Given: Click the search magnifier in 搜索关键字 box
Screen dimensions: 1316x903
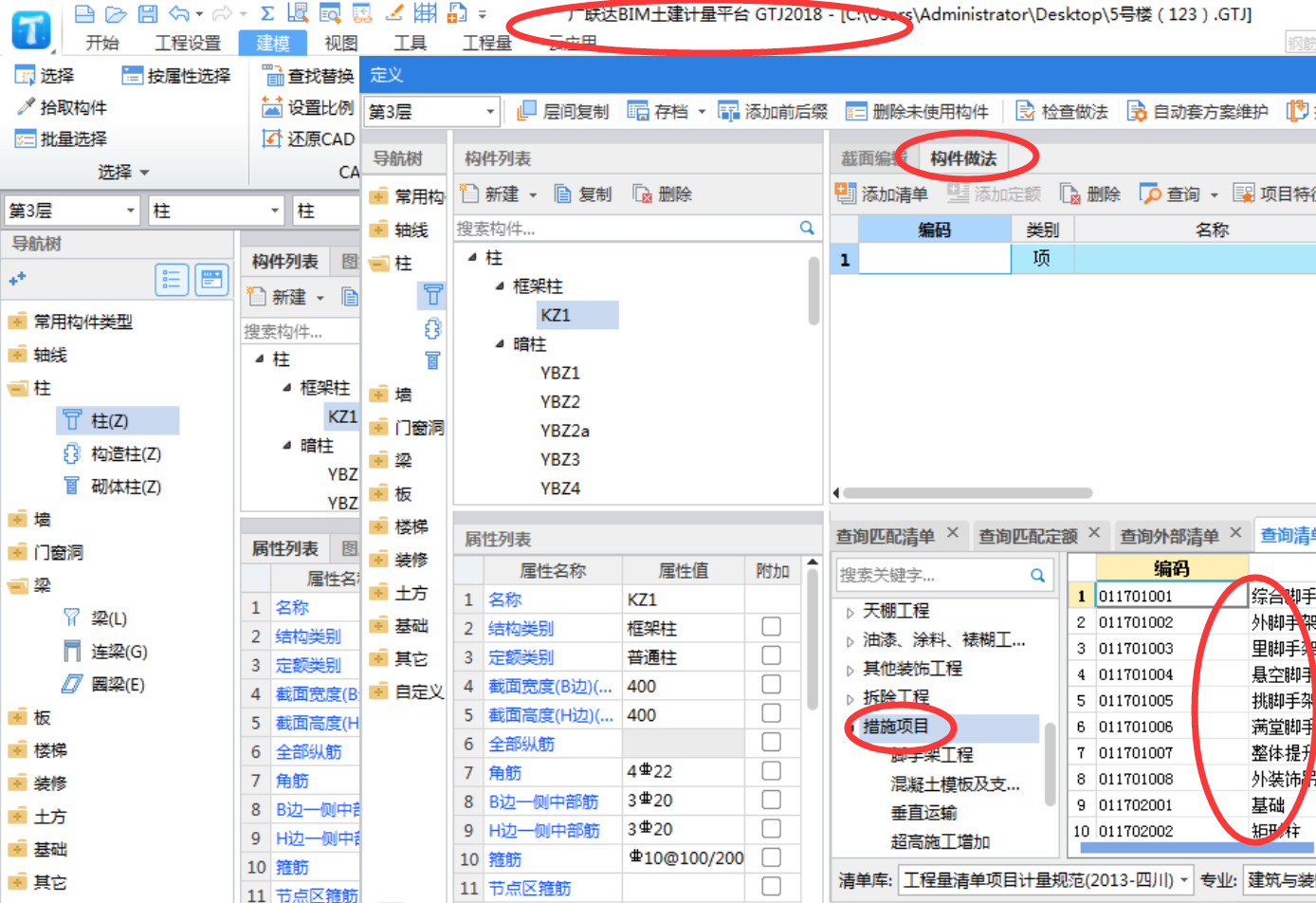Looking at the screenshot, I should click(x=1038, y=575).
